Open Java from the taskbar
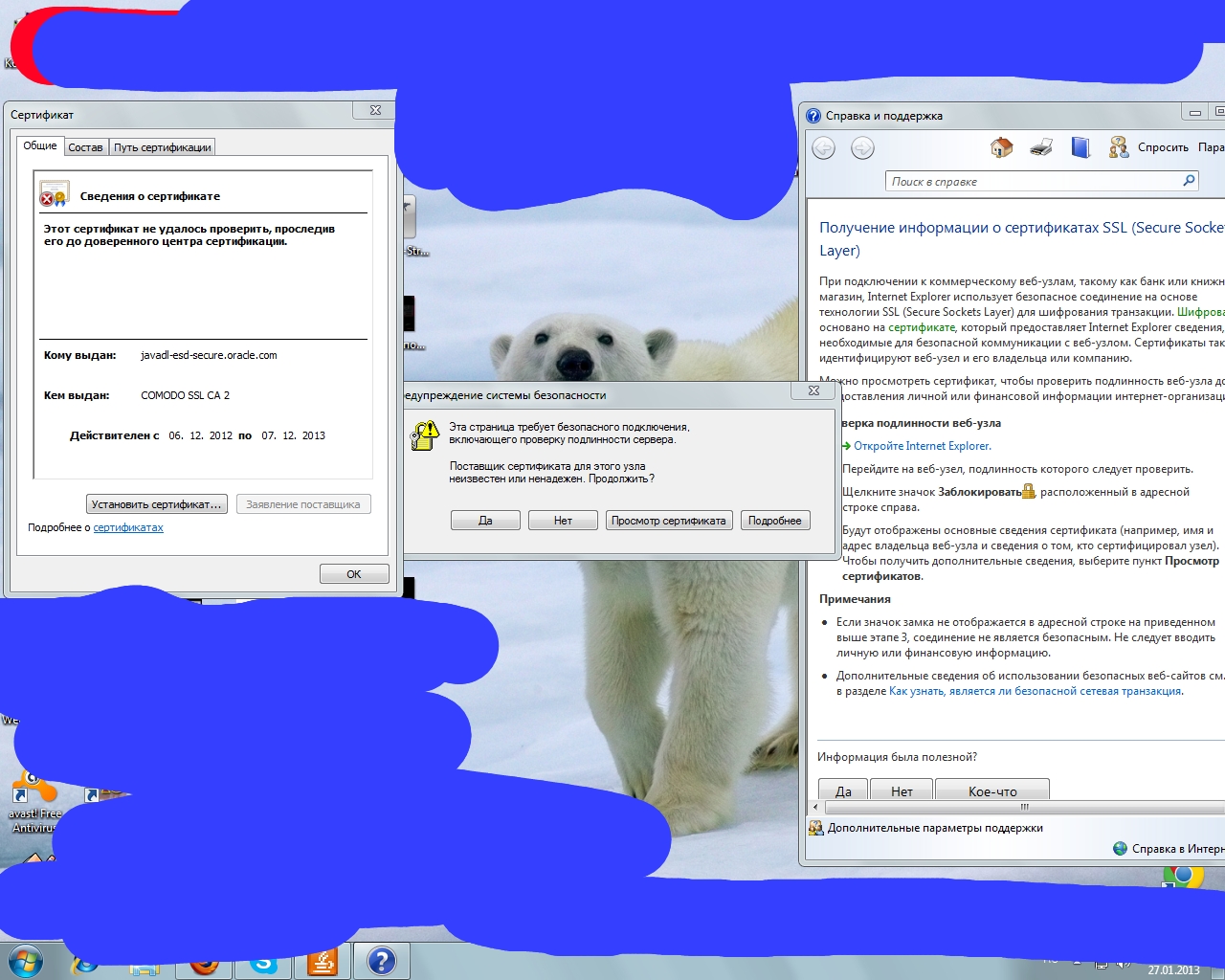This screenshot has height=980, width=1225. coord(322,961)
